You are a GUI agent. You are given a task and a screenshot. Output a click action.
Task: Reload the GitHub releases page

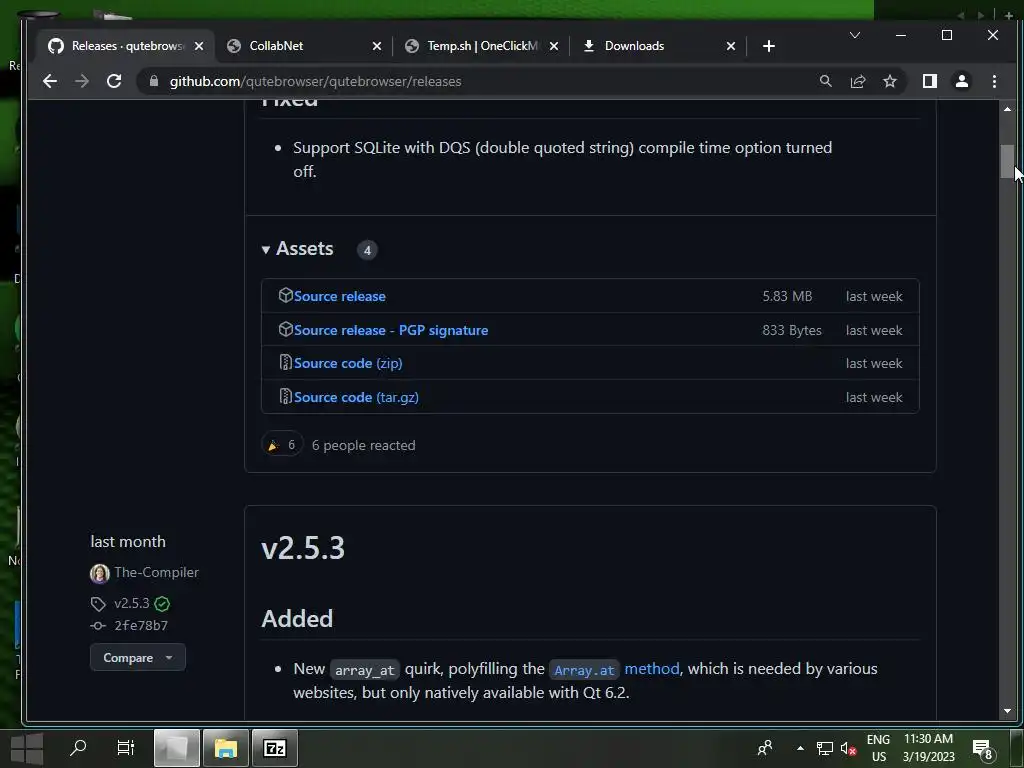[x=114, y=81]
